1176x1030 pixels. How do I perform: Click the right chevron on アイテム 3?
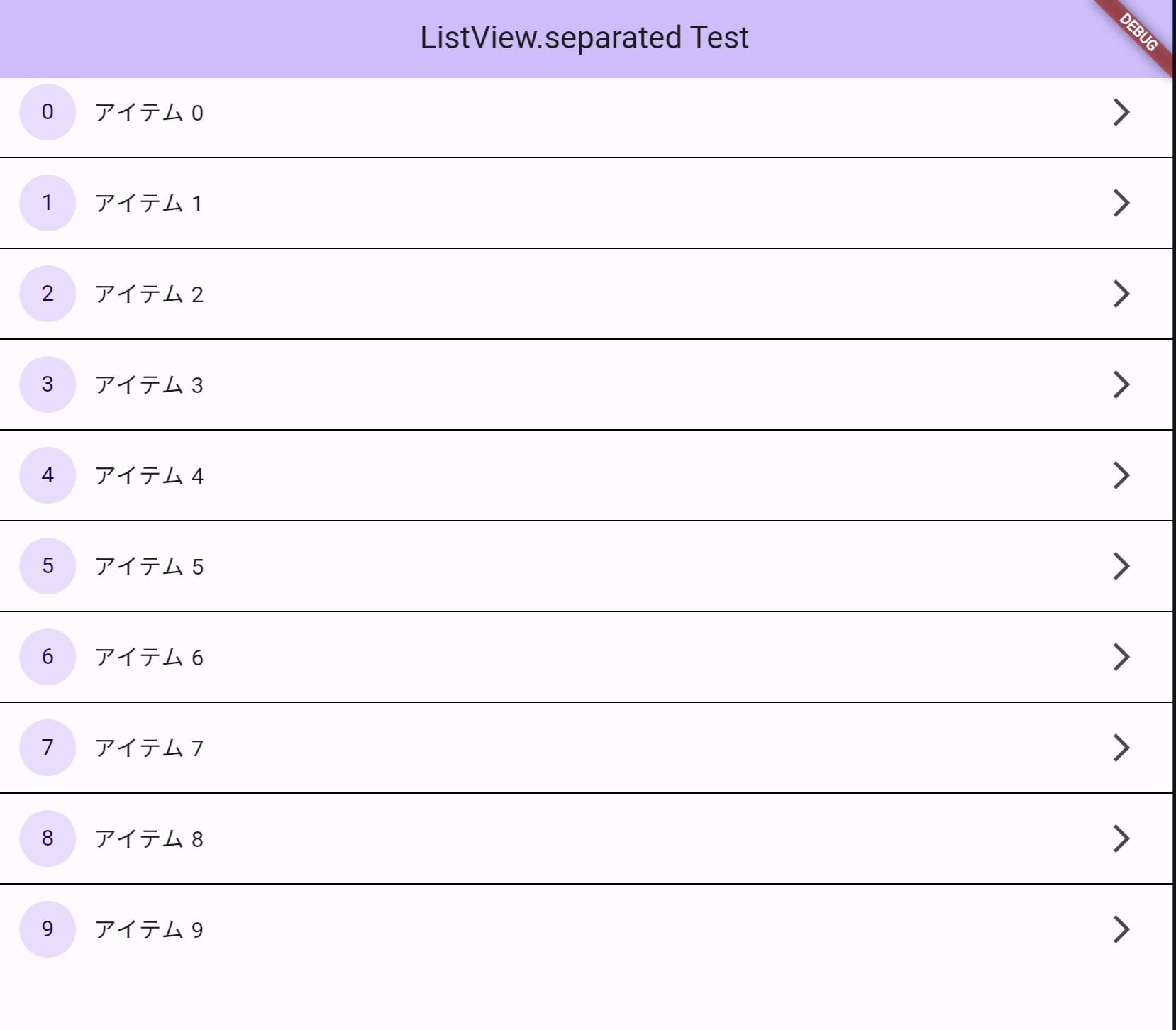point(1121,384)
